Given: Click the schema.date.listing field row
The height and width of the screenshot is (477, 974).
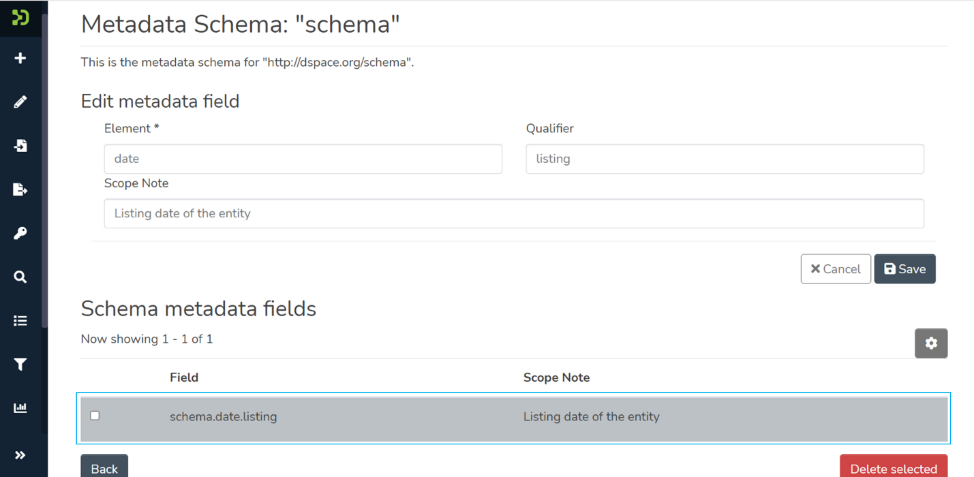Looking at the screenshot, I should pos(223,417).
